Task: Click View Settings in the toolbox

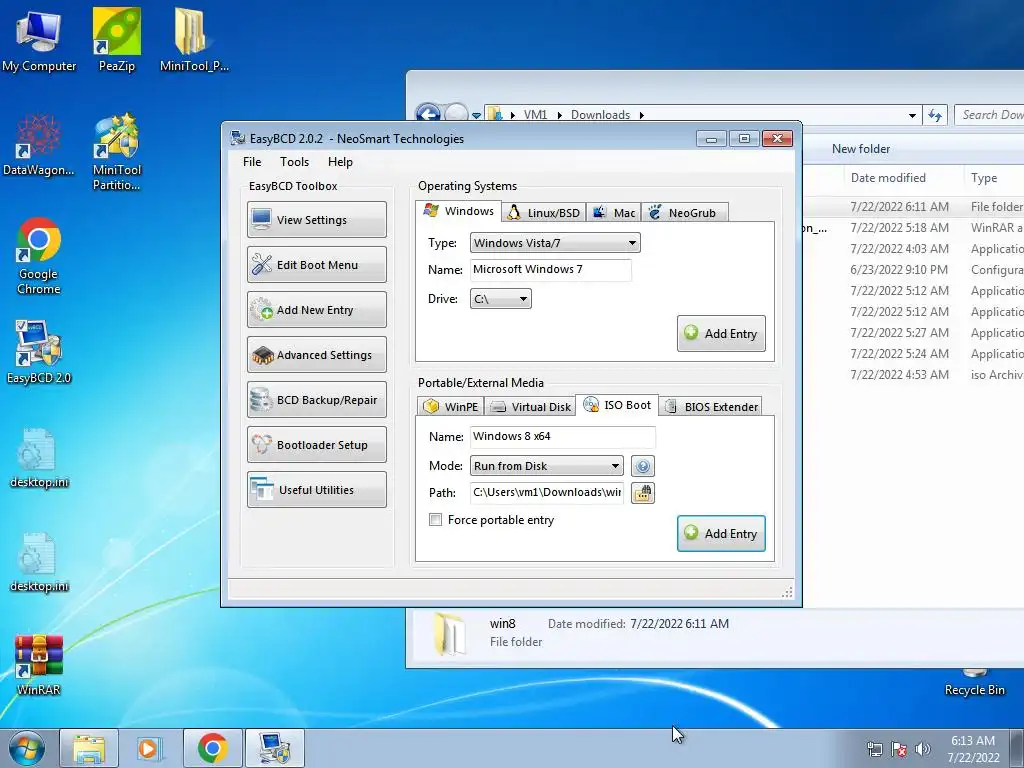Action: [x=317, y=219]
